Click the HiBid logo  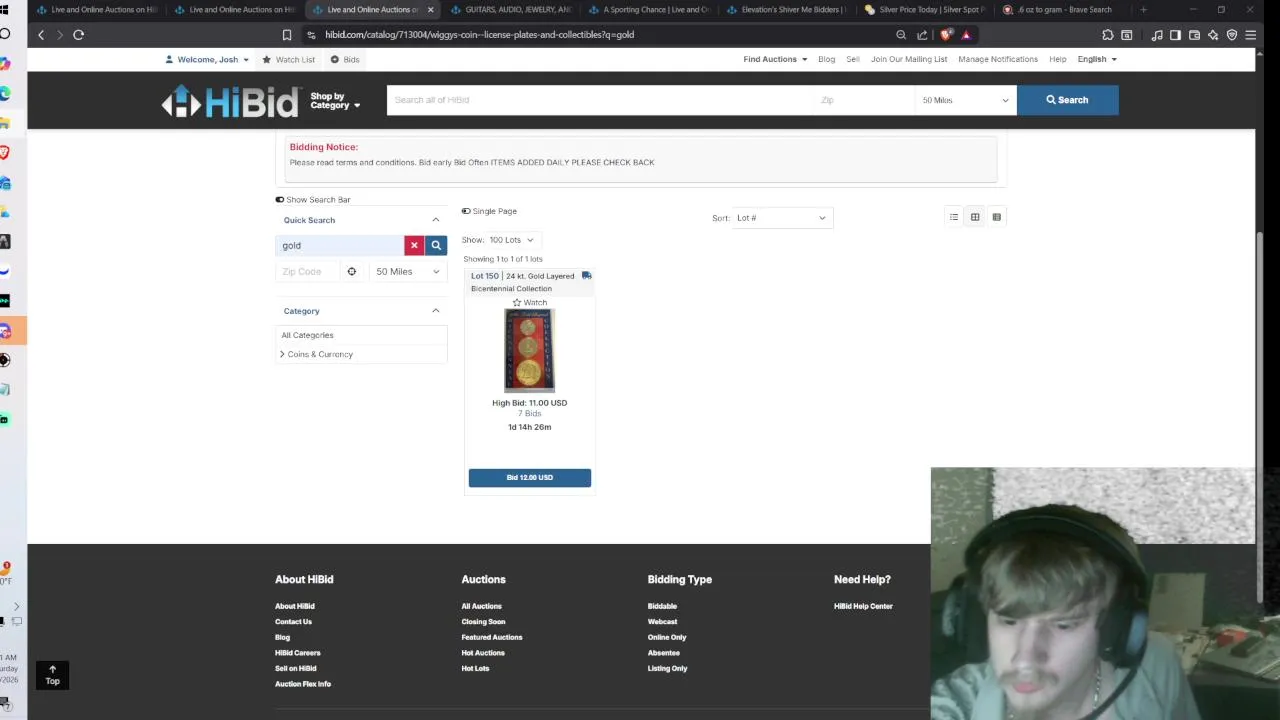click(x=231, y=101)
